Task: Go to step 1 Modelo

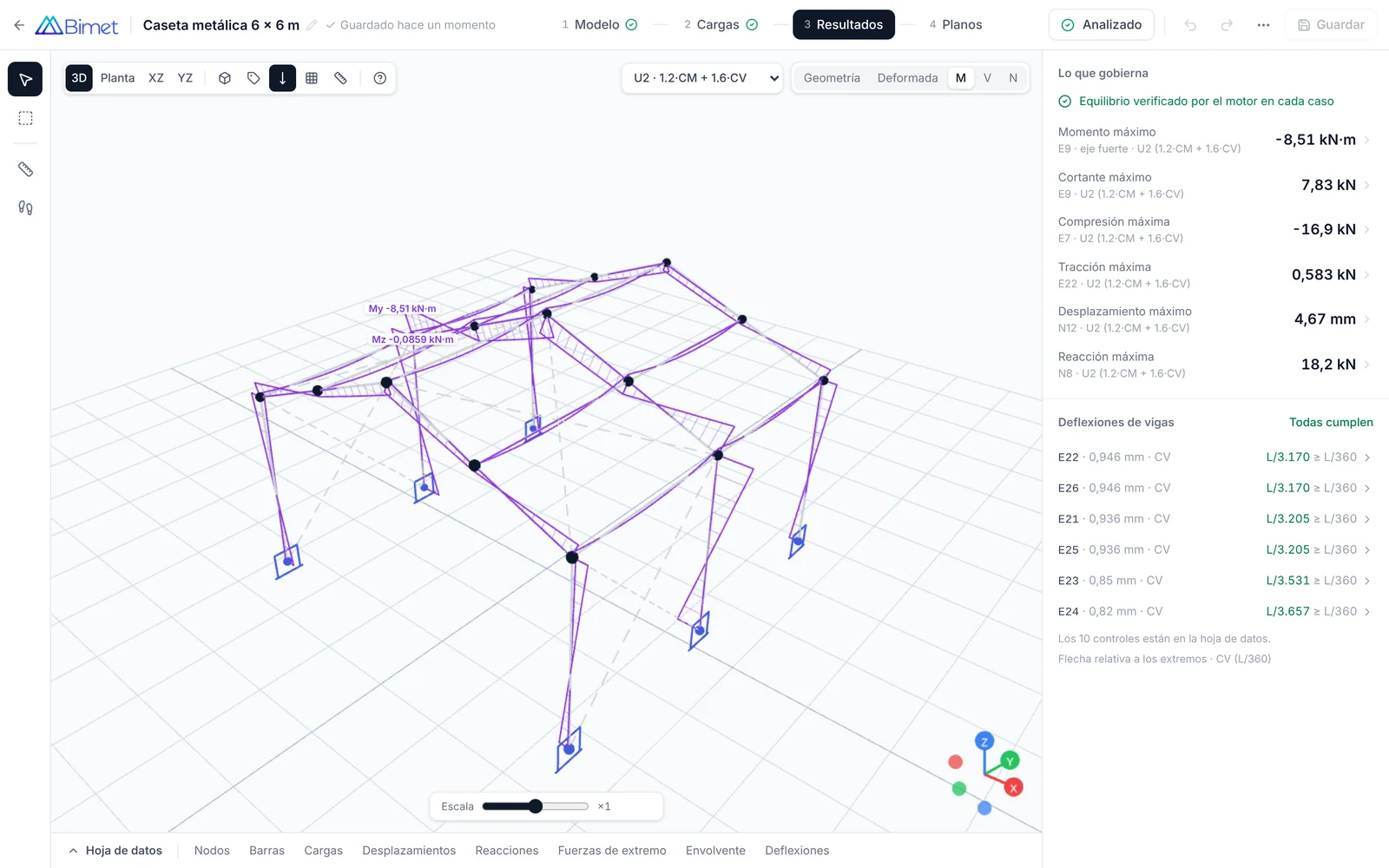Action: pyautogui.click(x=599, y=25)
